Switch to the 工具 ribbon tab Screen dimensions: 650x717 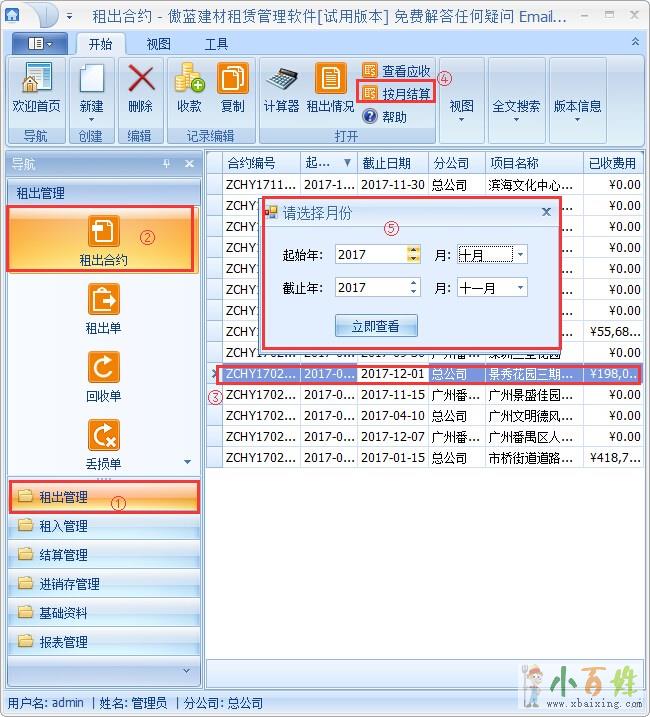(216, 44)
